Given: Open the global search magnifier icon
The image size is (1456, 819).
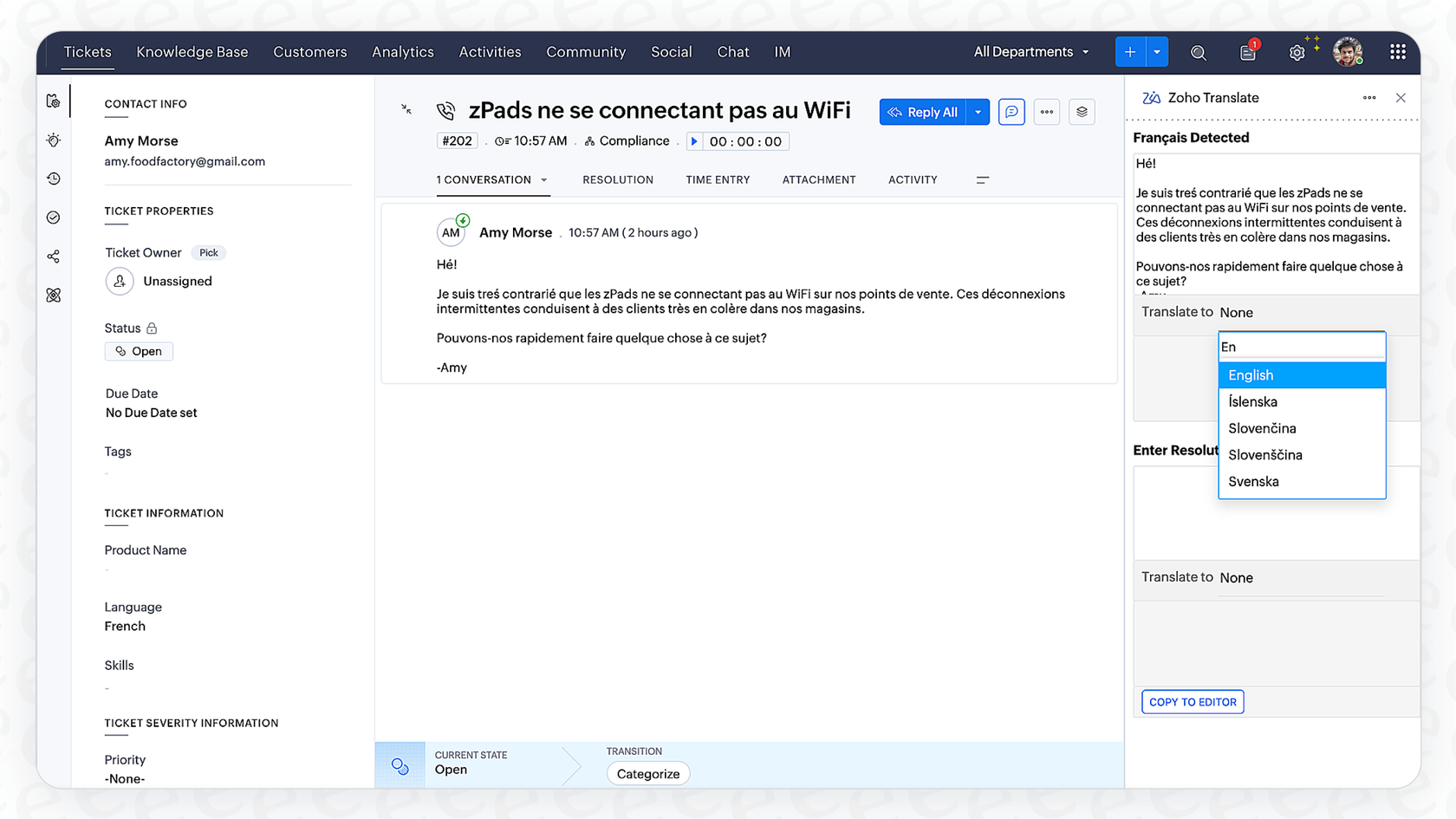Looking at the screenshot, I should [x=1199, y=52].
